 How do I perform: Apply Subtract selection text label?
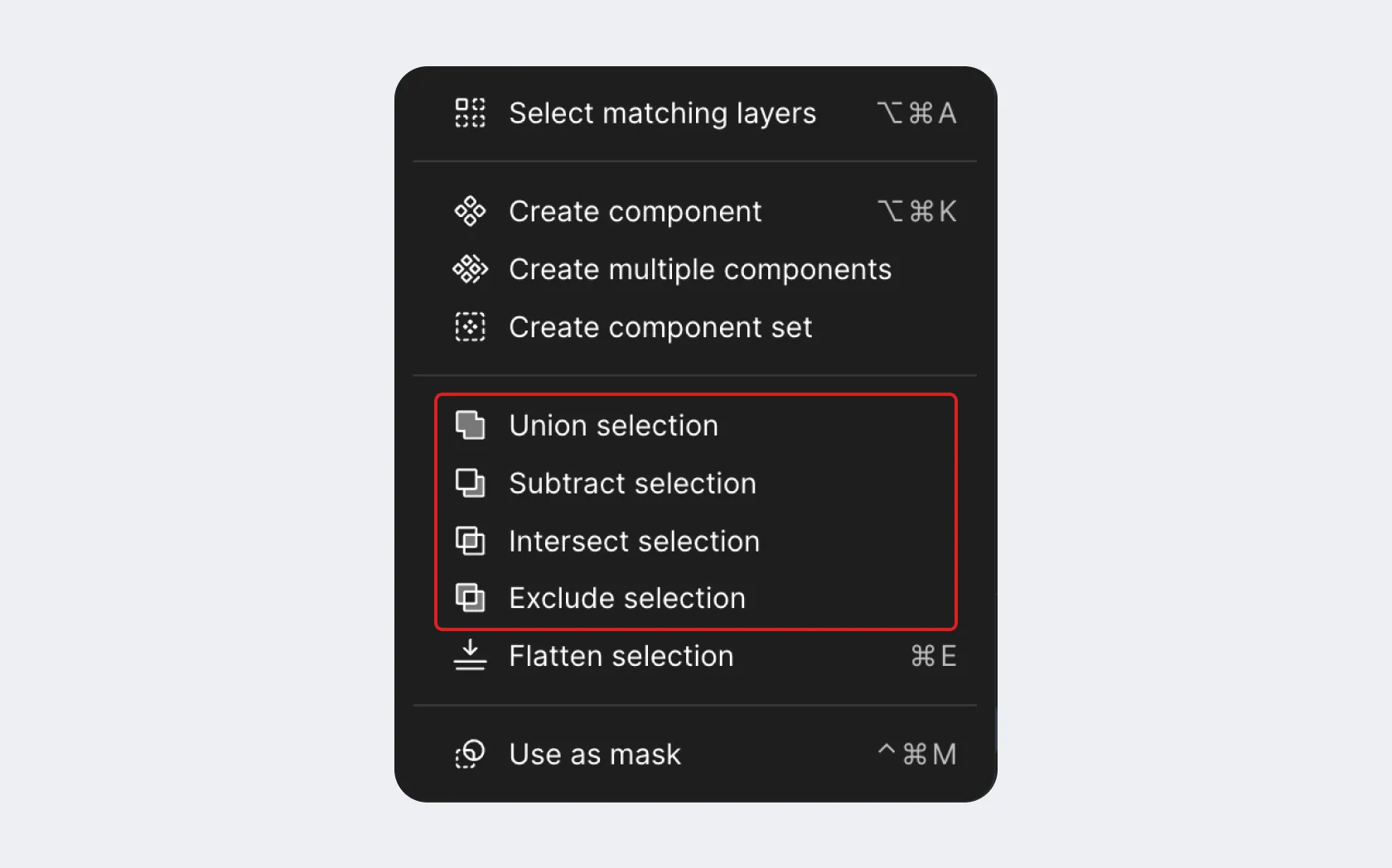[632, 484]
